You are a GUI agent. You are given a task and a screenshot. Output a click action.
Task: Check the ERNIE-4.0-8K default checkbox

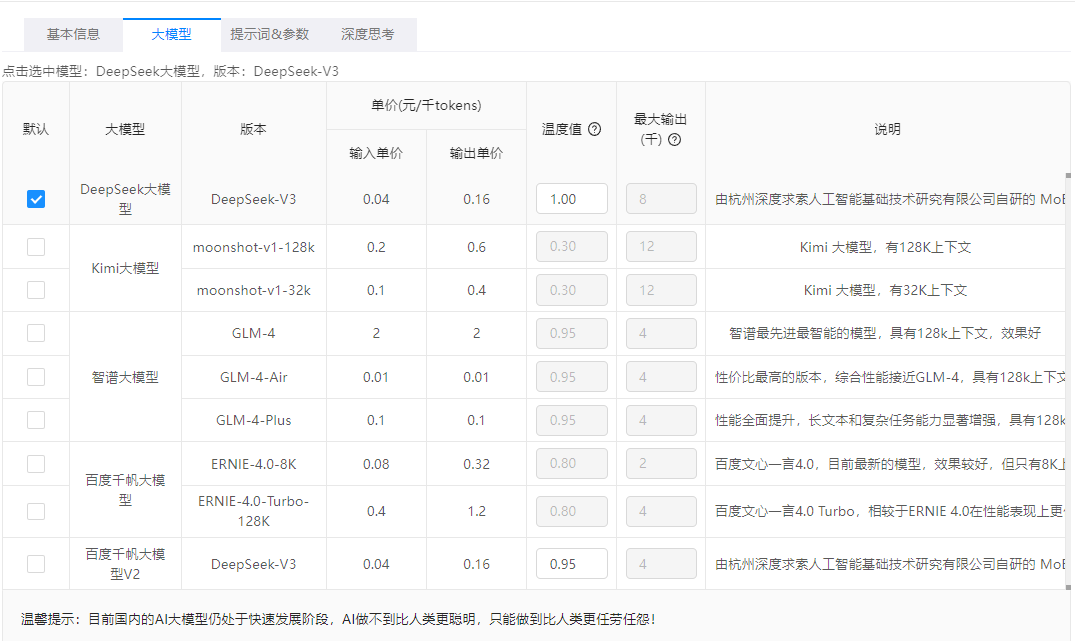tap(36, 464)
